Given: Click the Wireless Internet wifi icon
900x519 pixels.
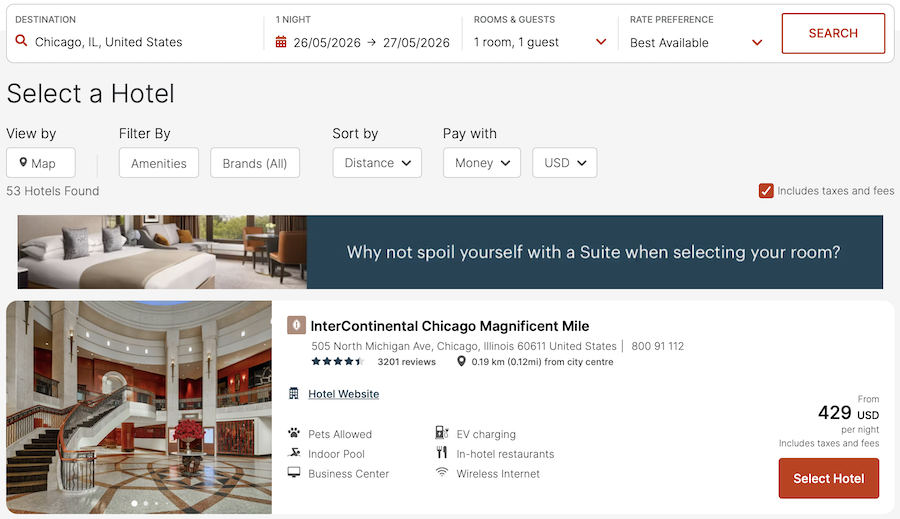Looking at the screenshot, I should click(441, 472).
